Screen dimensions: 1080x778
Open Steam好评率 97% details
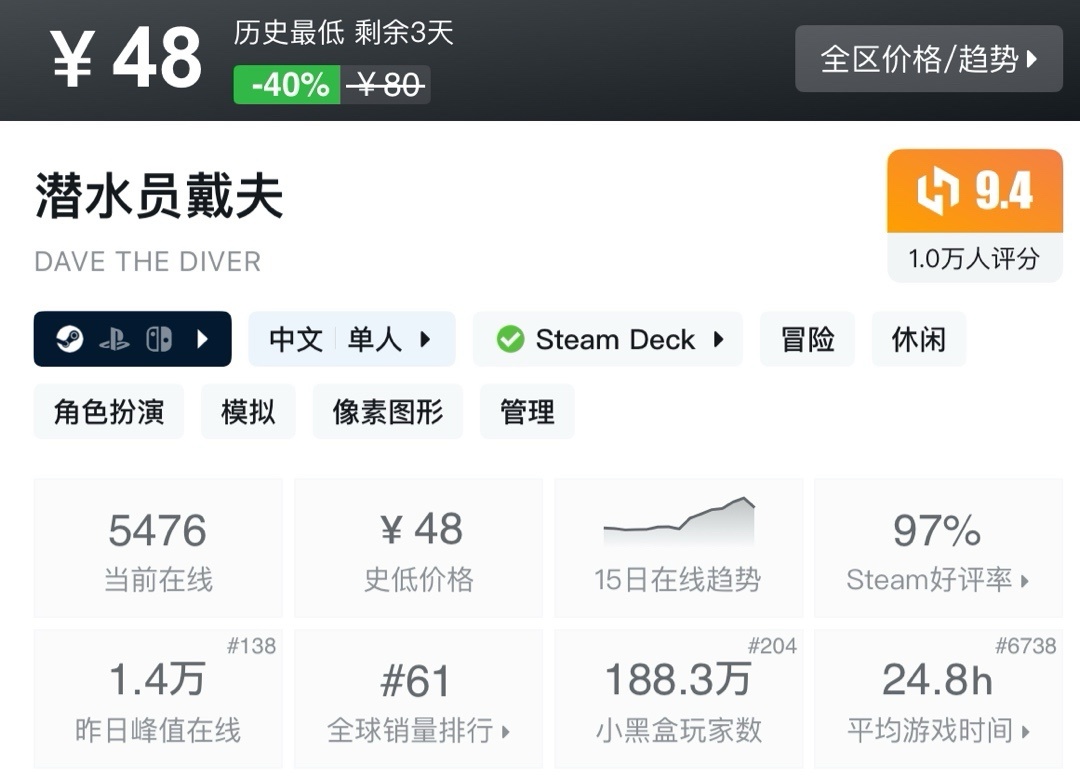pos(937,548)
